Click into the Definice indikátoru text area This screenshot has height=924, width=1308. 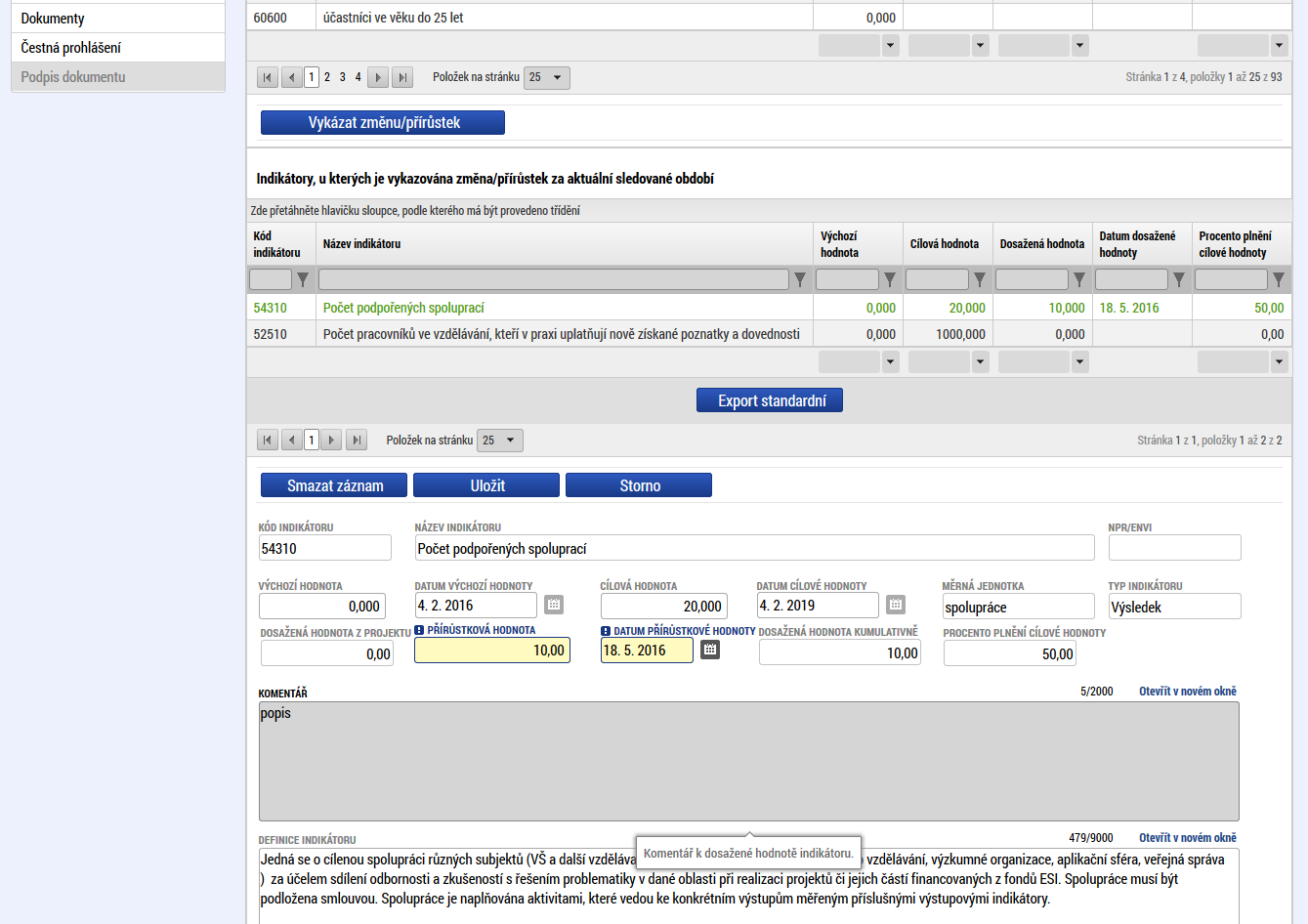click(749, 886)
